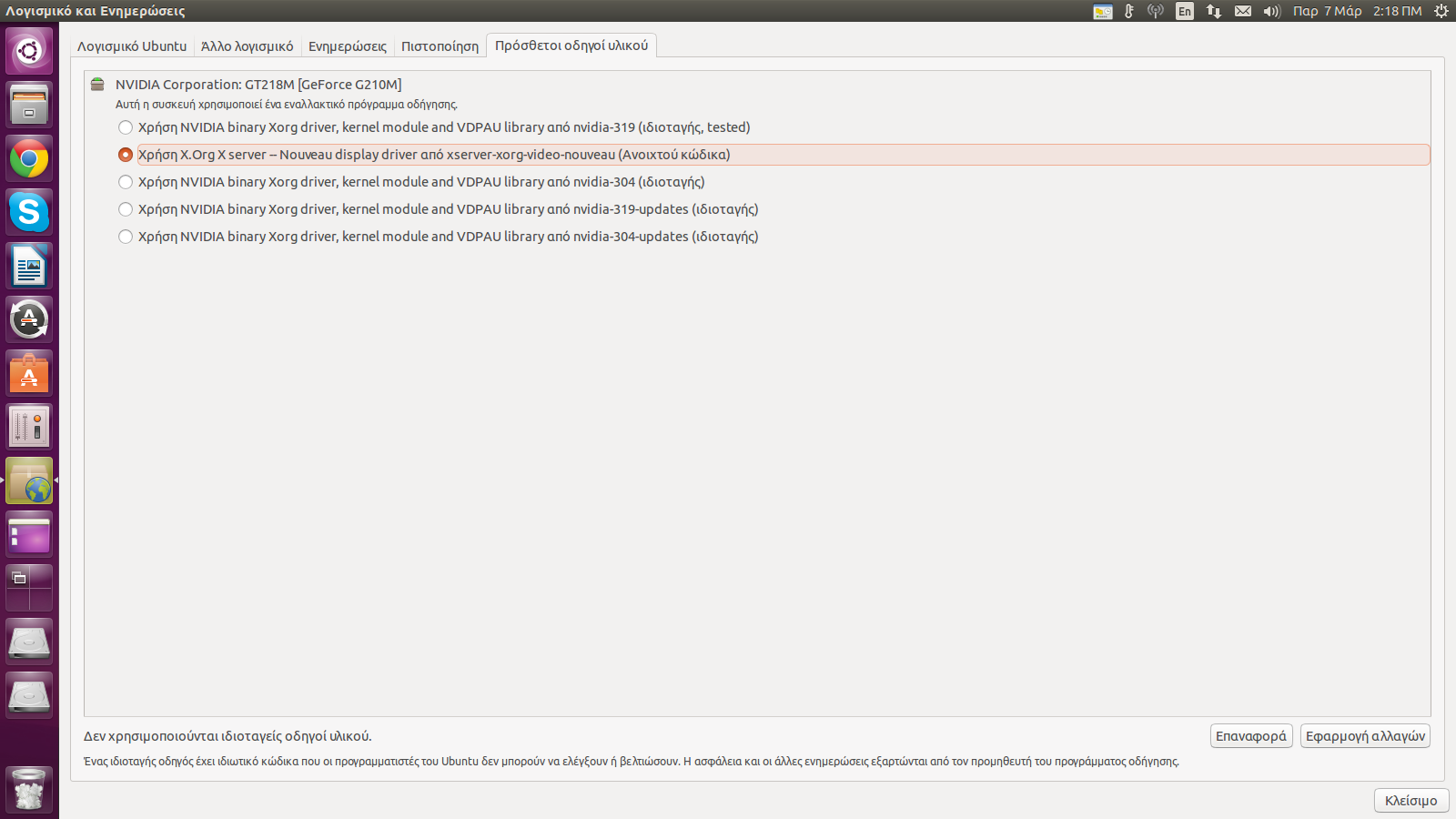1456x819 pixels.
Task: Open LibreOffice Writer in the launcher
Action: 29,266
